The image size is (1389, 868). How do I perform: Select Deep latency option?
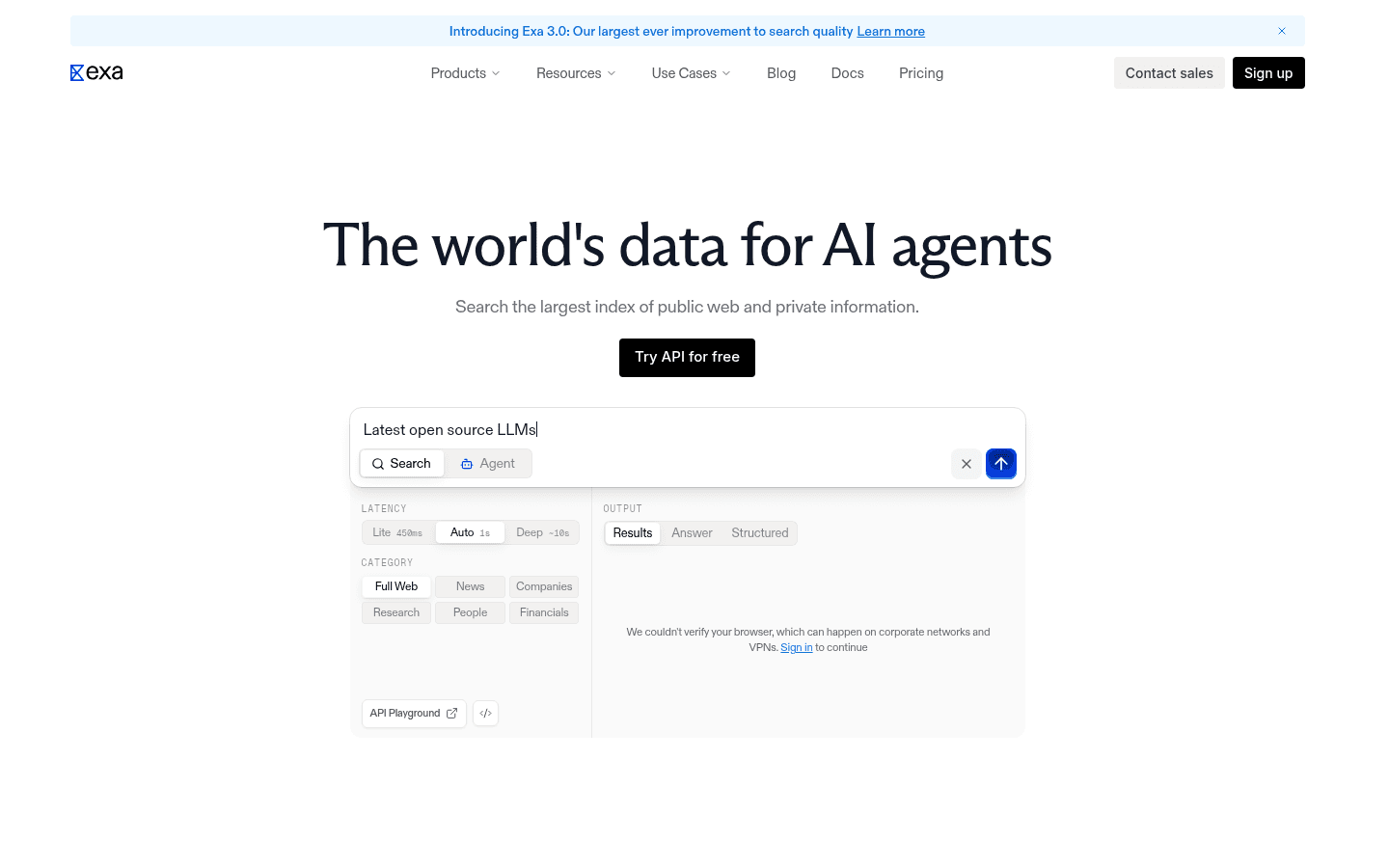click(x=542, y=532)
